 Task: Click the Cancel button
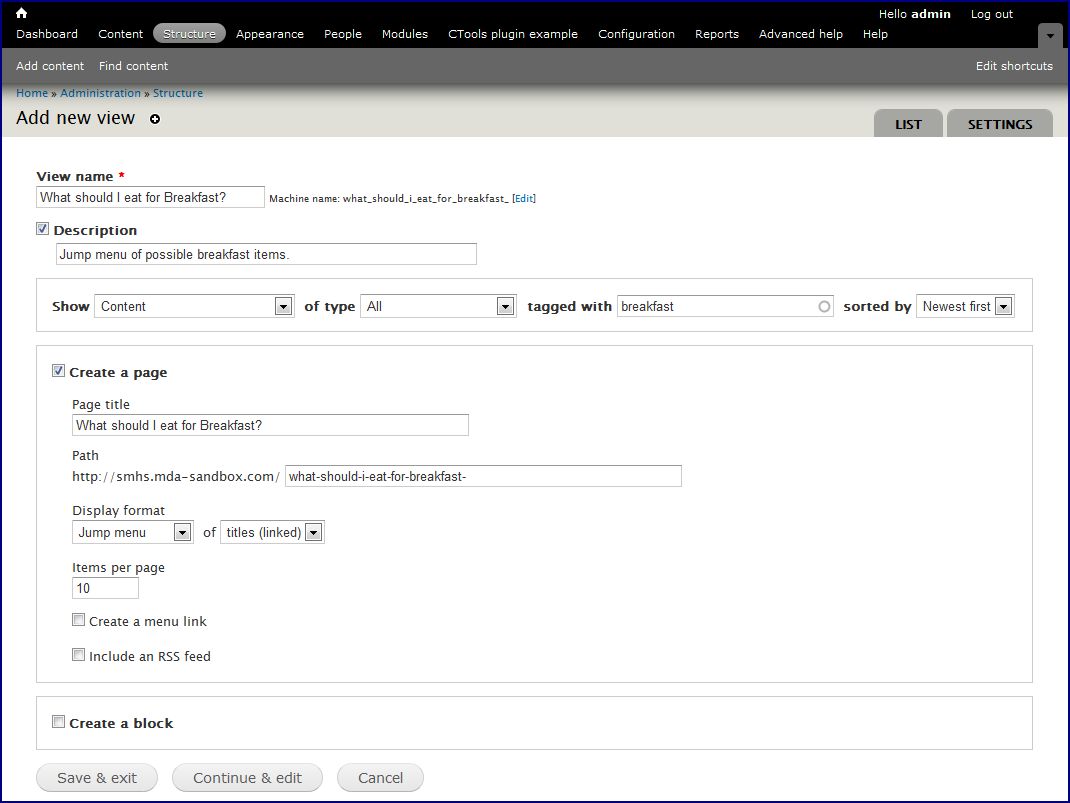click(x=380, y=778)
